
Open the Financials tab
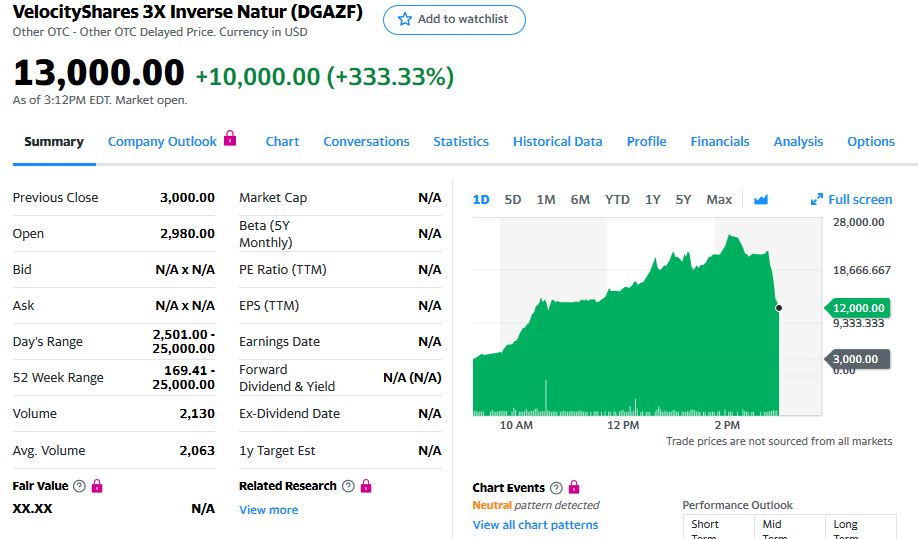(720, 142)
